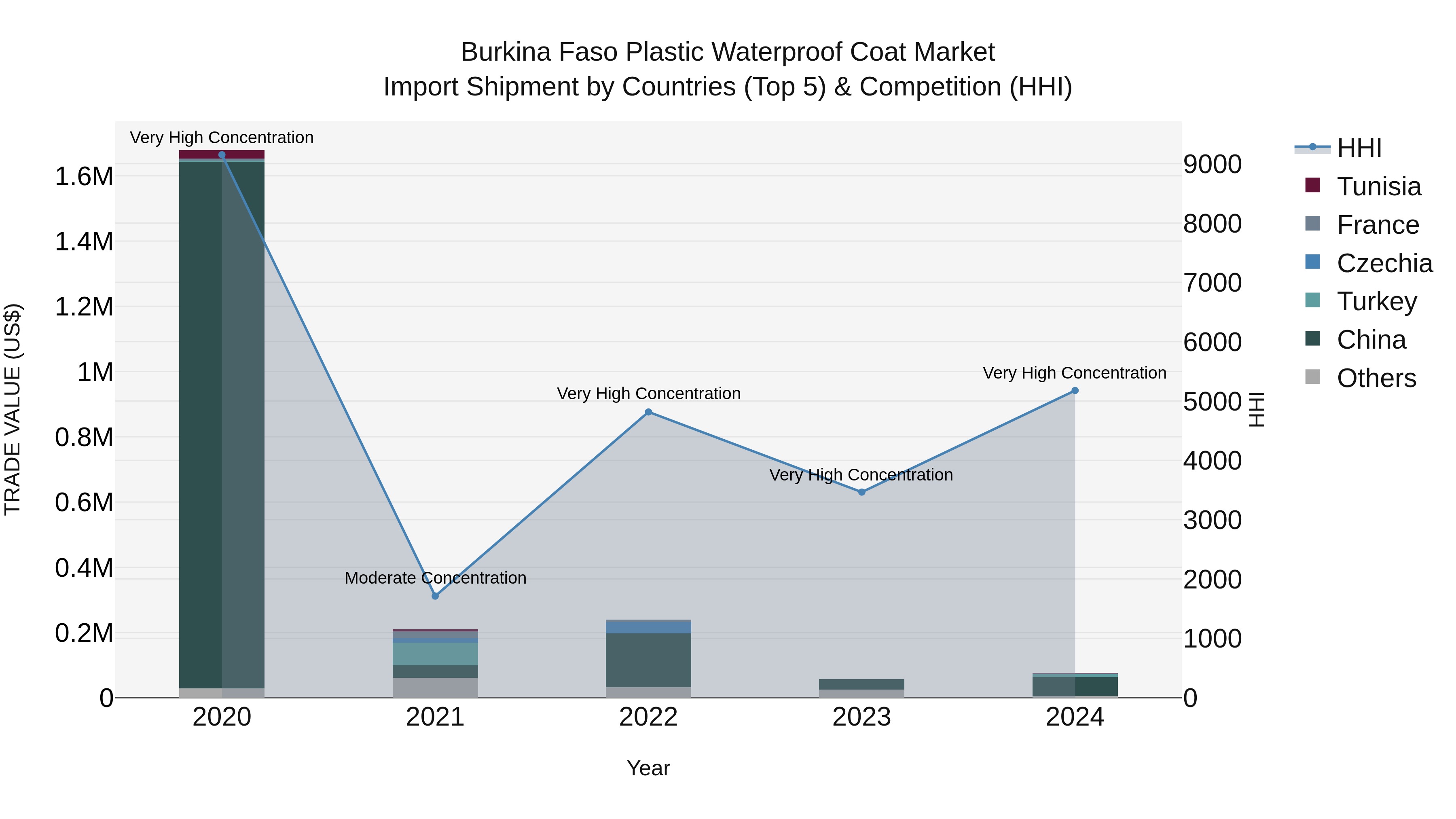Click the 9000 right-axis tick label
Screen dimensions: 1456x819
pos(1213,165)
